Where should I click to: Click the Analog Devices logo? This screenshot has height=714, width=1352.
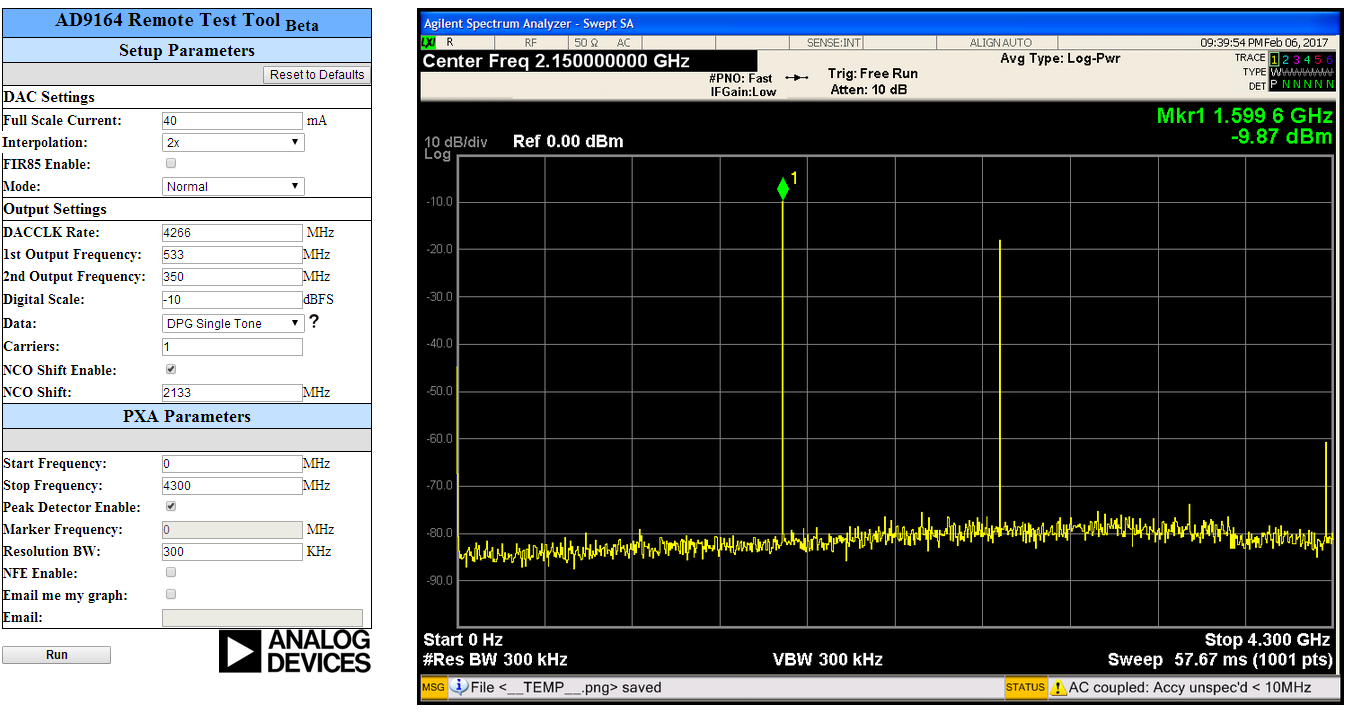[x=295, y=651]
